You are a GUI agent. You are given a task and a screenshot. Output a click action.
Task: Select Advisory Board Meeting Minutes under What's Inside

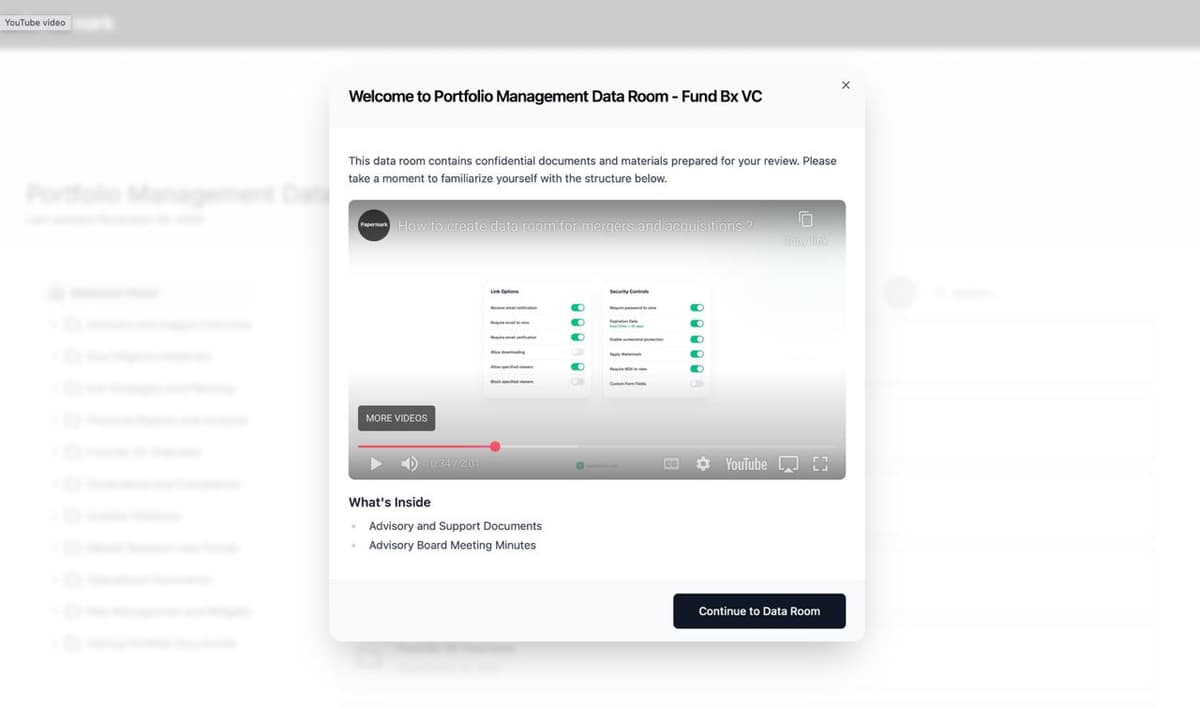[452, 545]
